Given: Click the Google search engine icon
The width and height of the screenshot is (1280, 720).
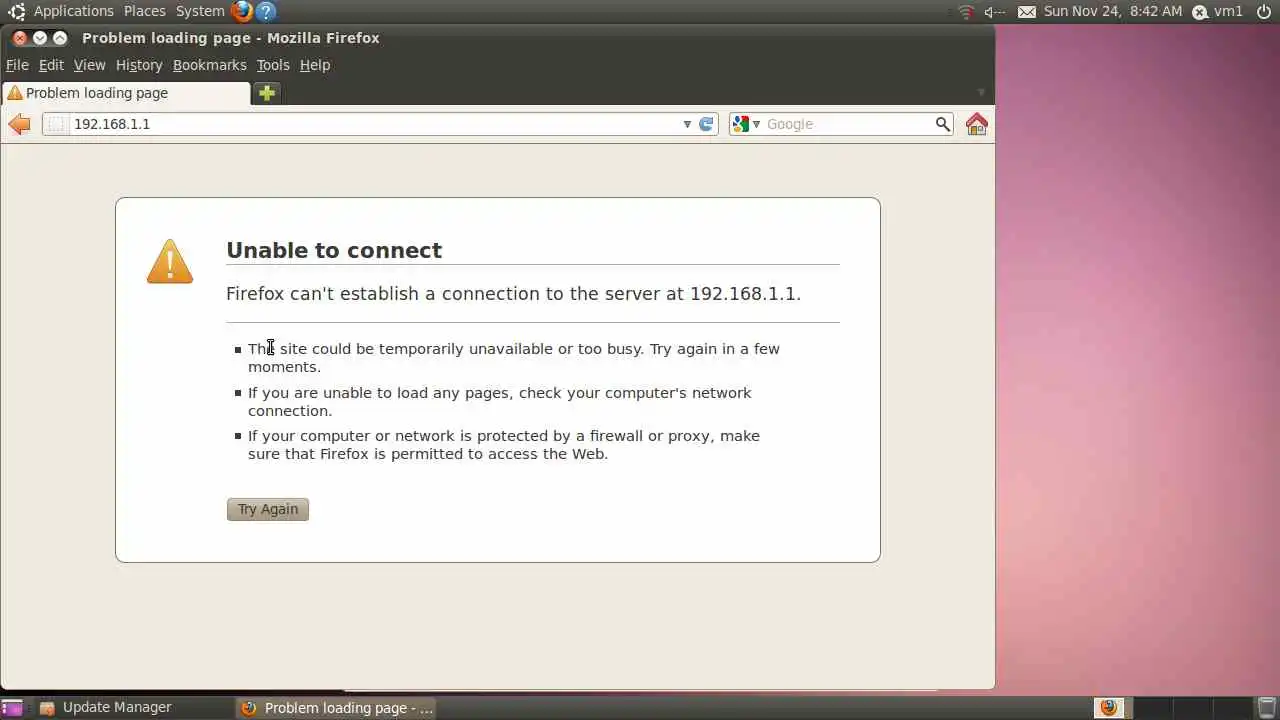Looking at the screenshot, I should tap(740, 124).
